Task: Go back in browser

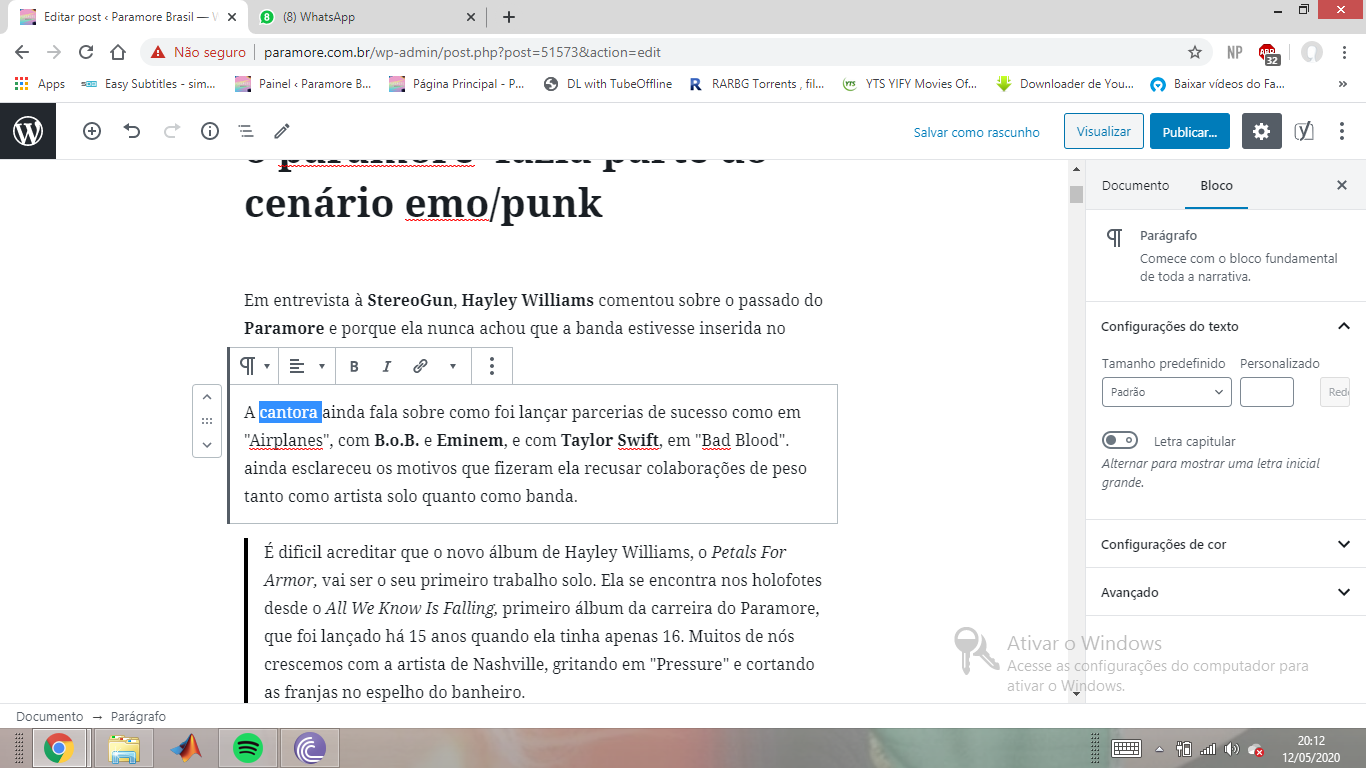Action: (x=22, y=52)
